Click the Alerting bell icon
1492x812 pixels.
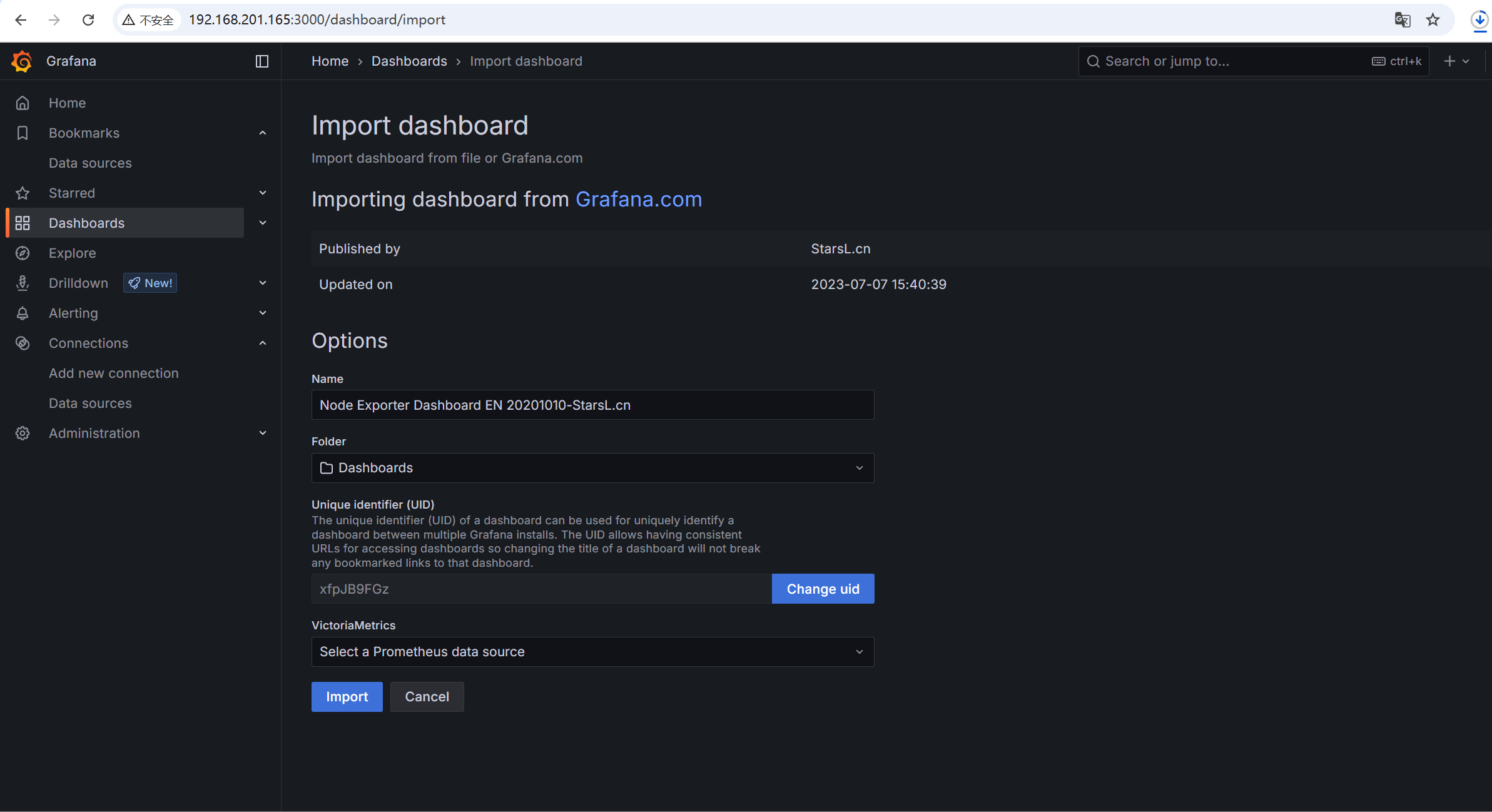[x=23, y=313]
